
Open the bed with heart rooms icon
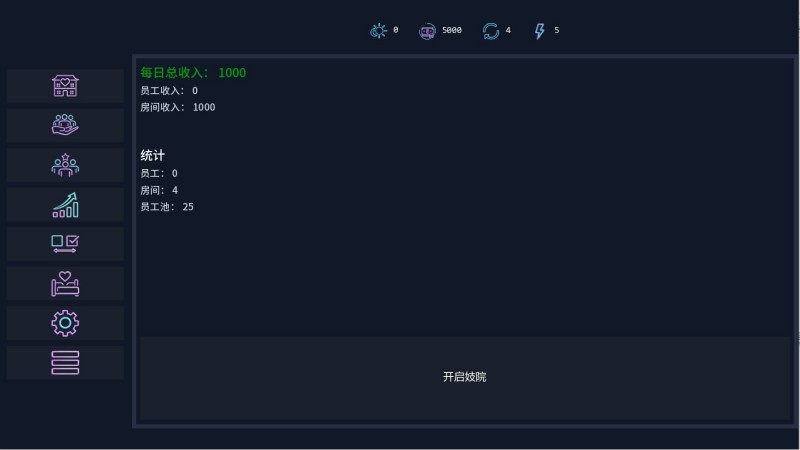click(x=65, y=284)
